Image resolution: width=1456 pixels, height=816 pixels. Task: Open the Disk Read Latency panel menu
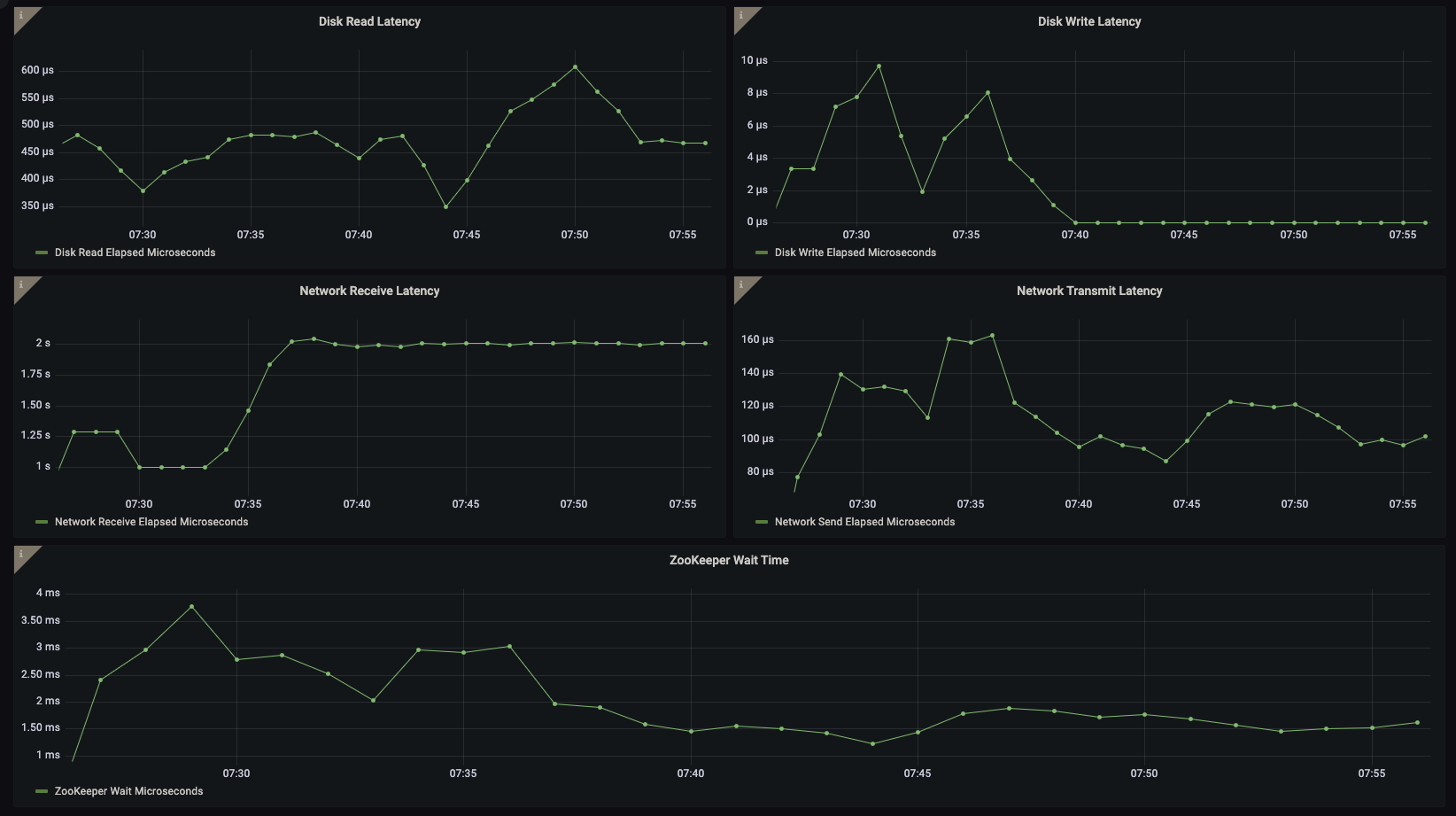pos(368,20)
